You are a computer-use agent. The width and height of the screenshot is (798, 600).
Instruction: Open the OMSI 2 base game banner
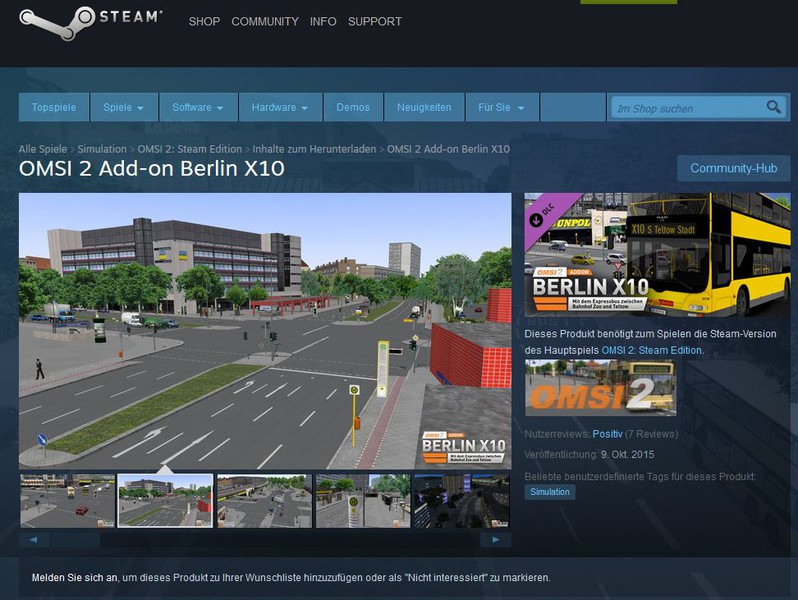coord(600,388)
